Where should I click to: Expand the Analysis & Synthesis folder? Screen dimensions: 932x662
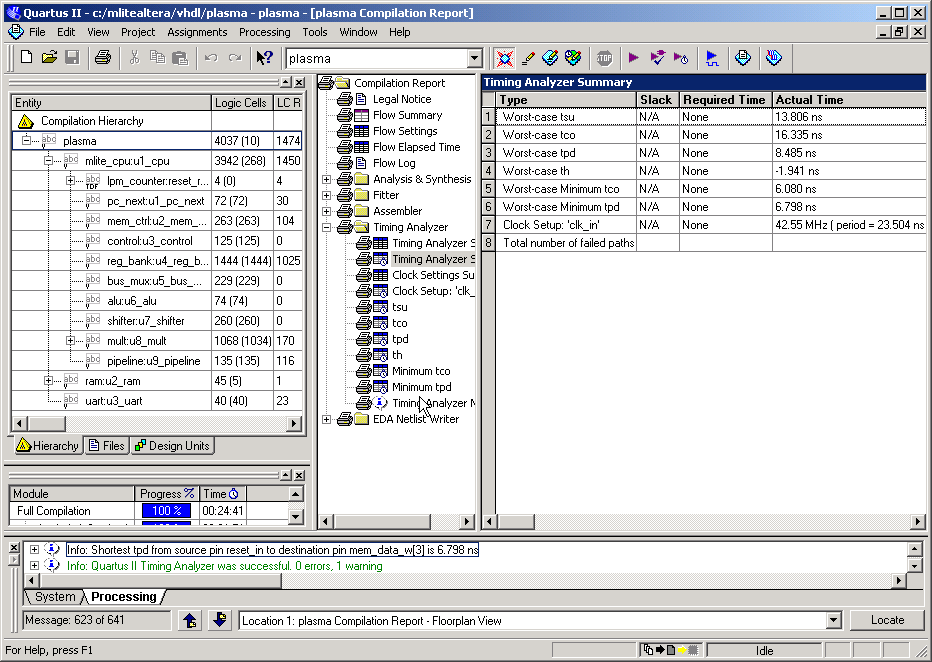click(x=326, y=179)
